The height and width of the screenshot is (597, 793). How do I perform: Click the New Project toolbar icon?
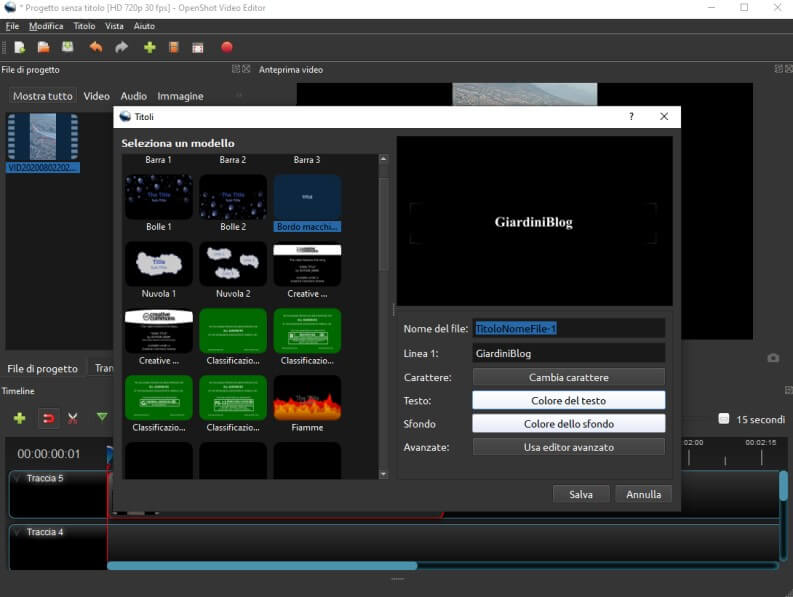(x=20, y=48)
